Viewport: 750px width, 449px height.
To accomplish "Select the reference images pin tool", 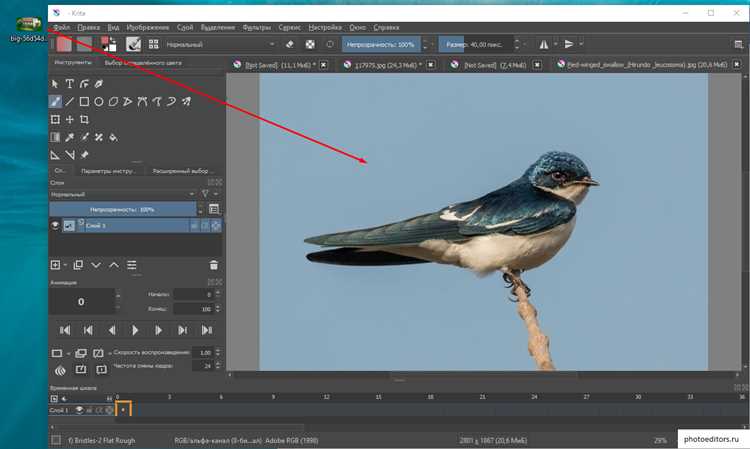I will [84, 155].
